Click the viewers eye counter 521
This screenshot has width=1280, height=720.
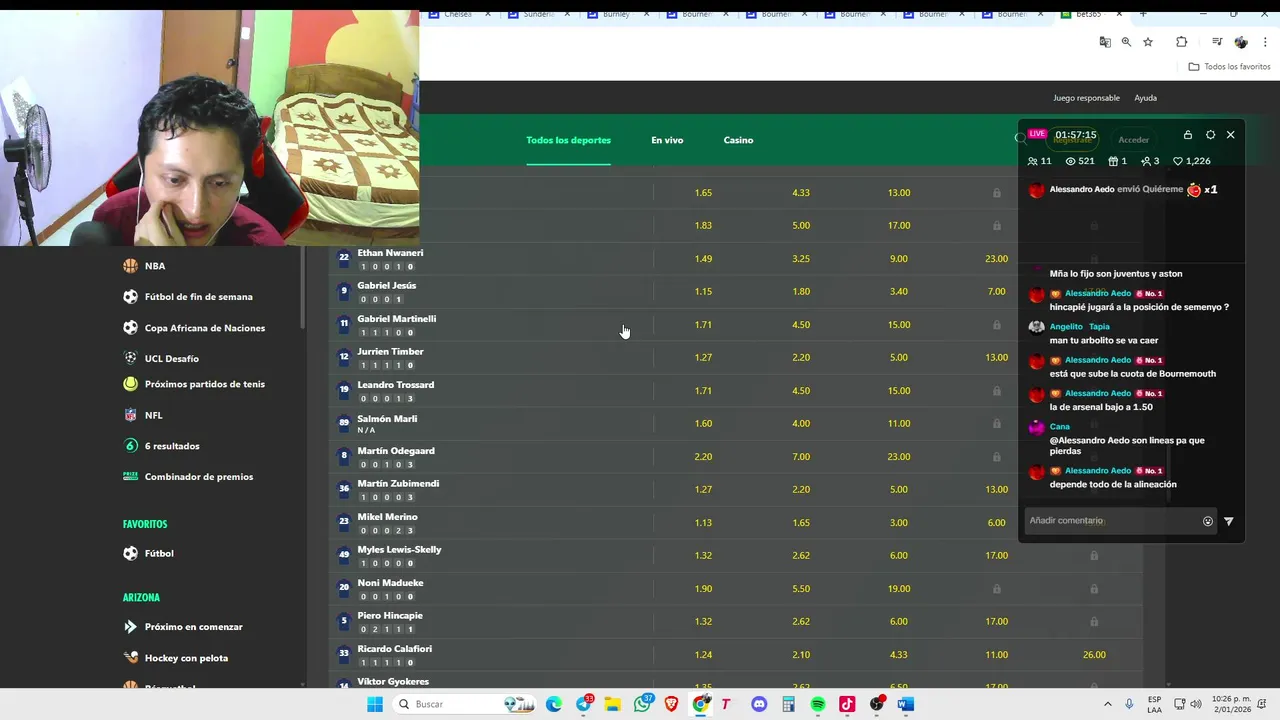pos(1080,161)
